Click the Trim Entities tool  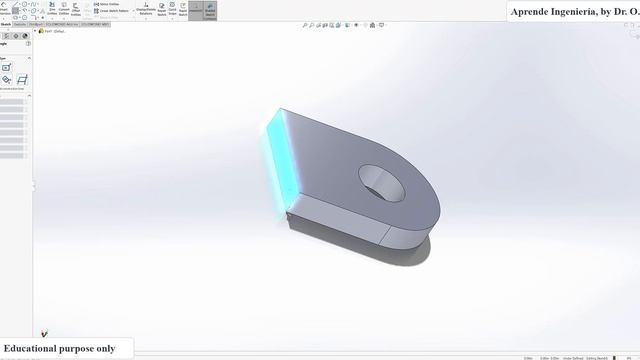pyautogui.click(x=52, y=8)
